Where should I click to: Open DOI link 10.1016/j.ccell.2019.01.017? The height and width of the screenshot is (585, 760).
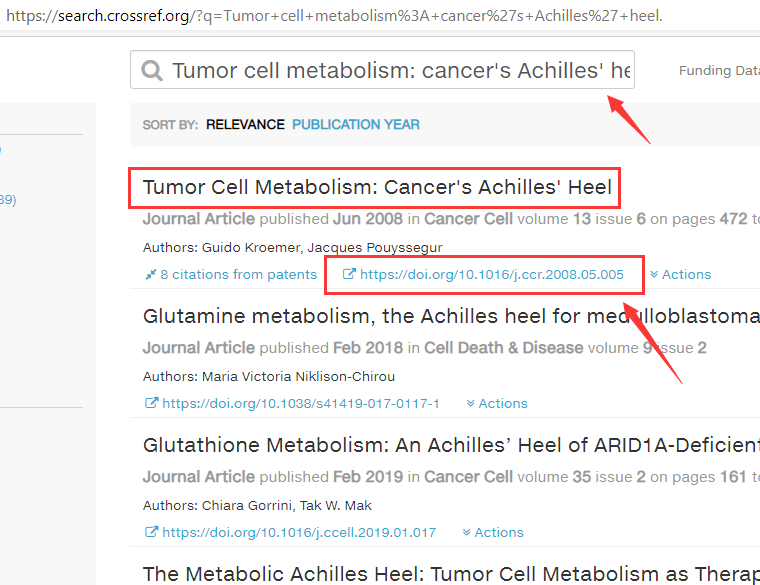point(298,533)
